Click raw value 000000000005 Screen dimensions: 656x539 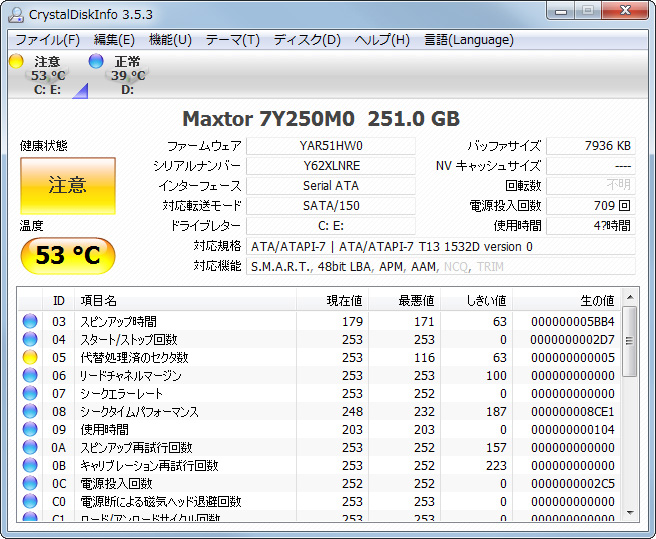[x=573, y=357]
